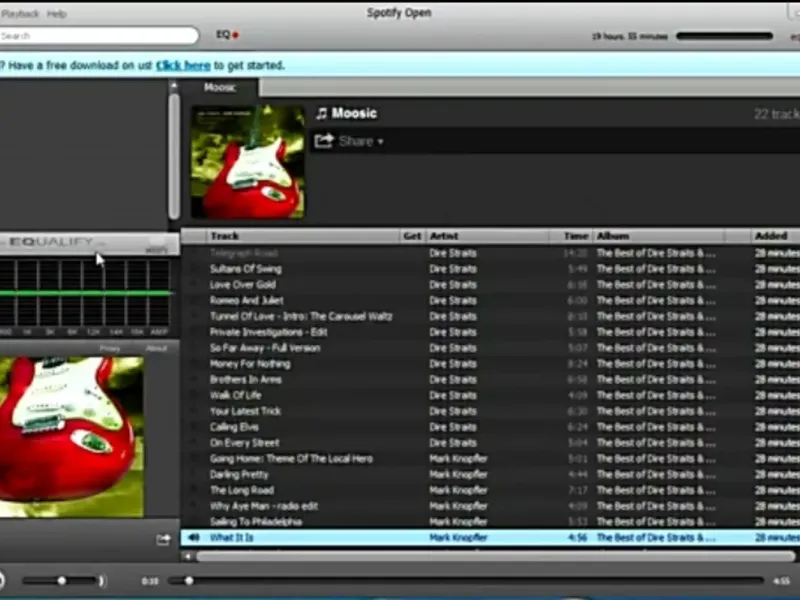Image resolution: width=800 pixels, height=600 pixels.
Task: Click the EQUALIFY panel title
Action: (x=51, y=242)
